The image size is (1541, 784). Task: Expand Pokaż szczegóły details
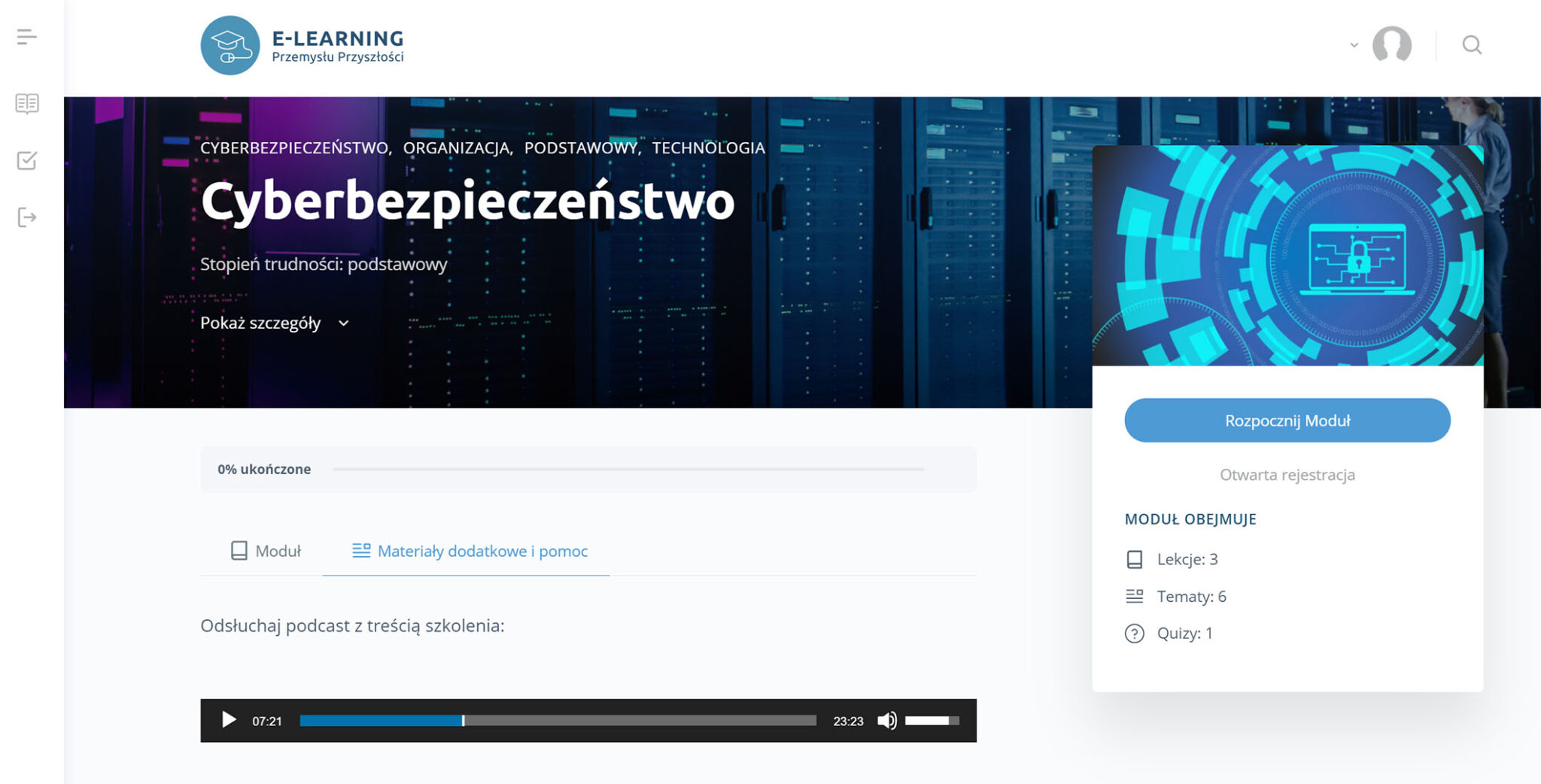(275, 324)
